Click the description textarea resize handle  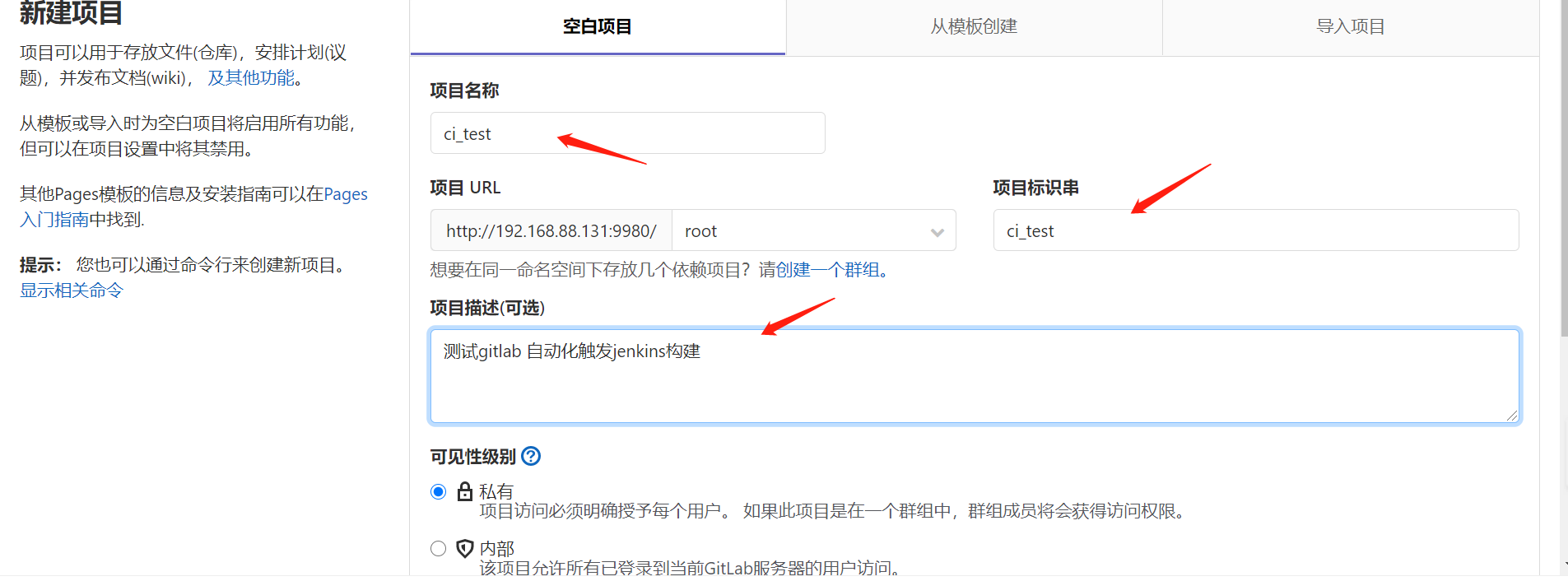1512,416
